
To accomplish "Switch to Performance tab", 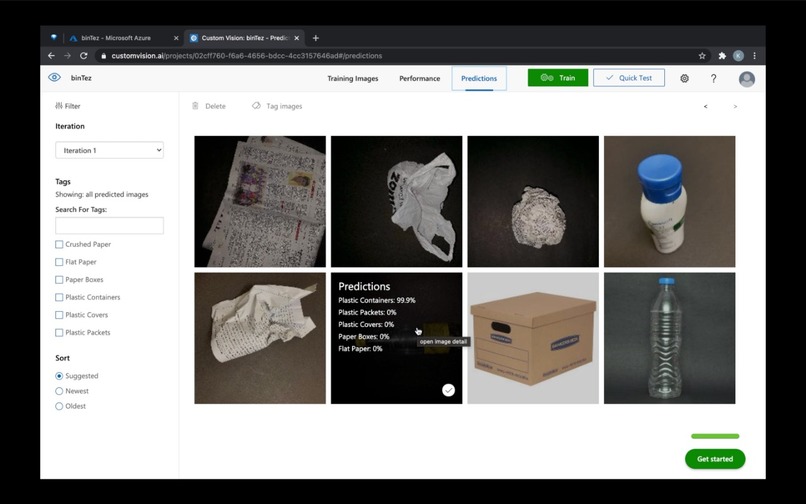I will (x=419, y=79).
